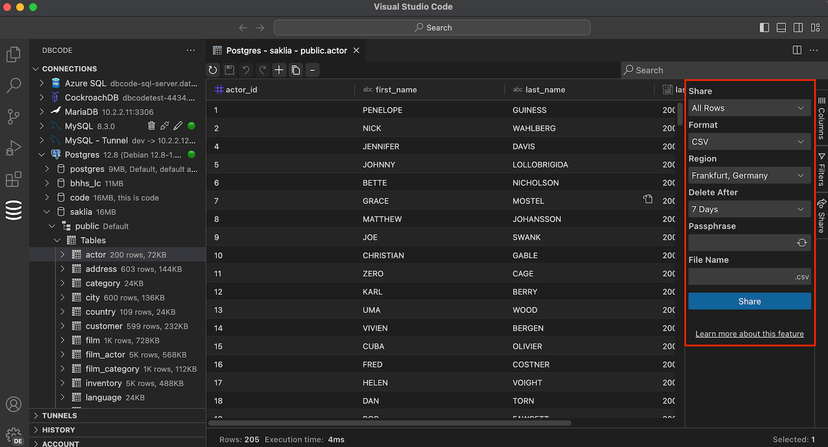Delete row with the minus icon
Image resolution: width=828 pixels, height=447 pixels.
click(x=312, y=70)
